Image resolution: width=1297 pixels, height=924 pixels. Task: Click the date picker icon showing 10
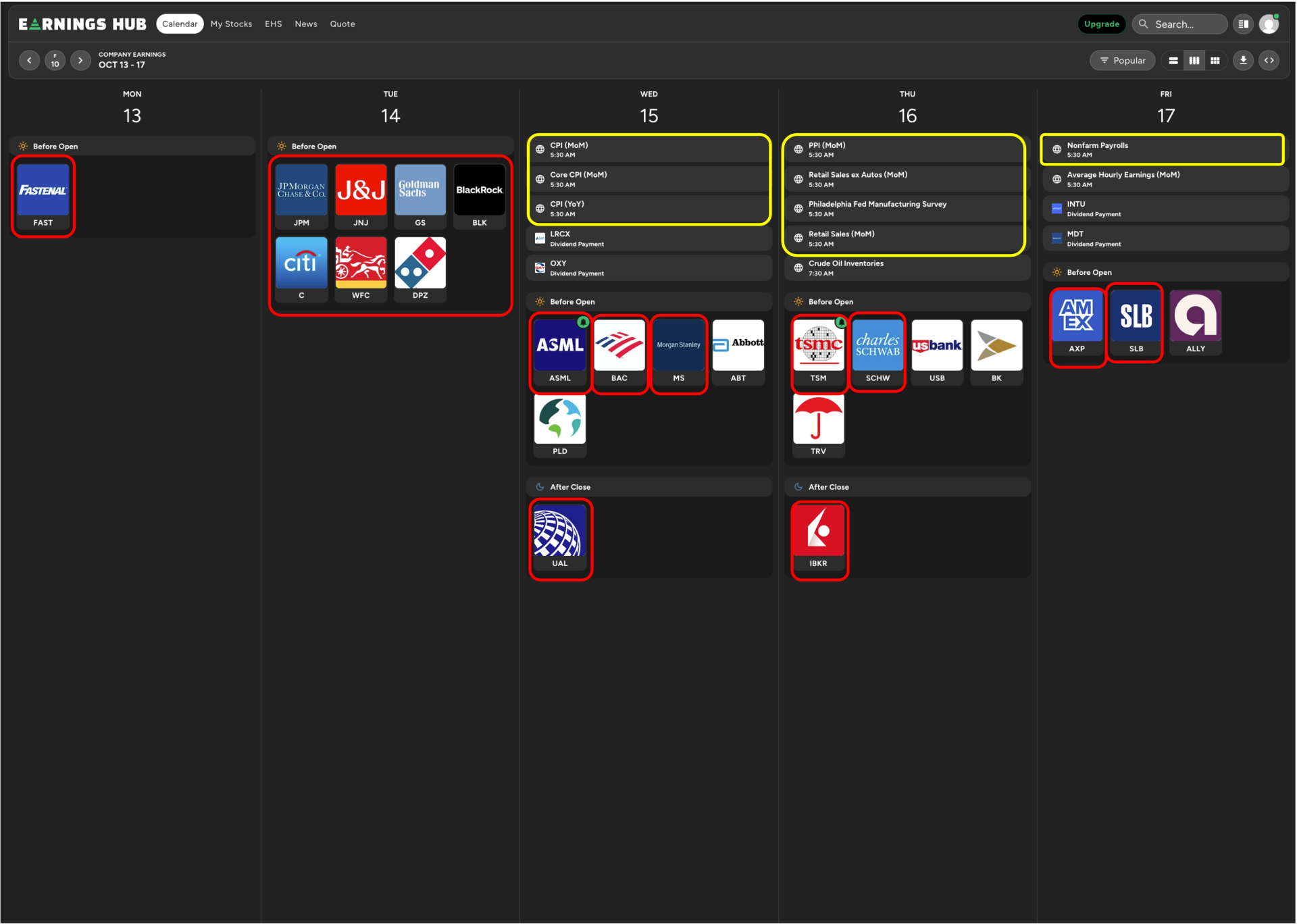(55, 61)
